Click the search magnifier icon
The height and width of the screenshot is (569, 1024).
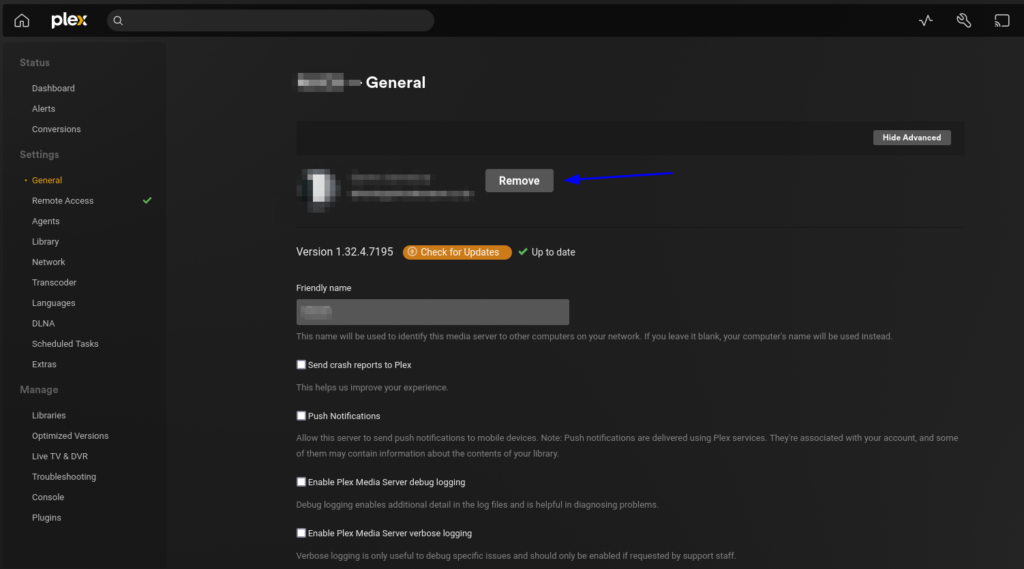pyautogui.click(x=118, y=21)
